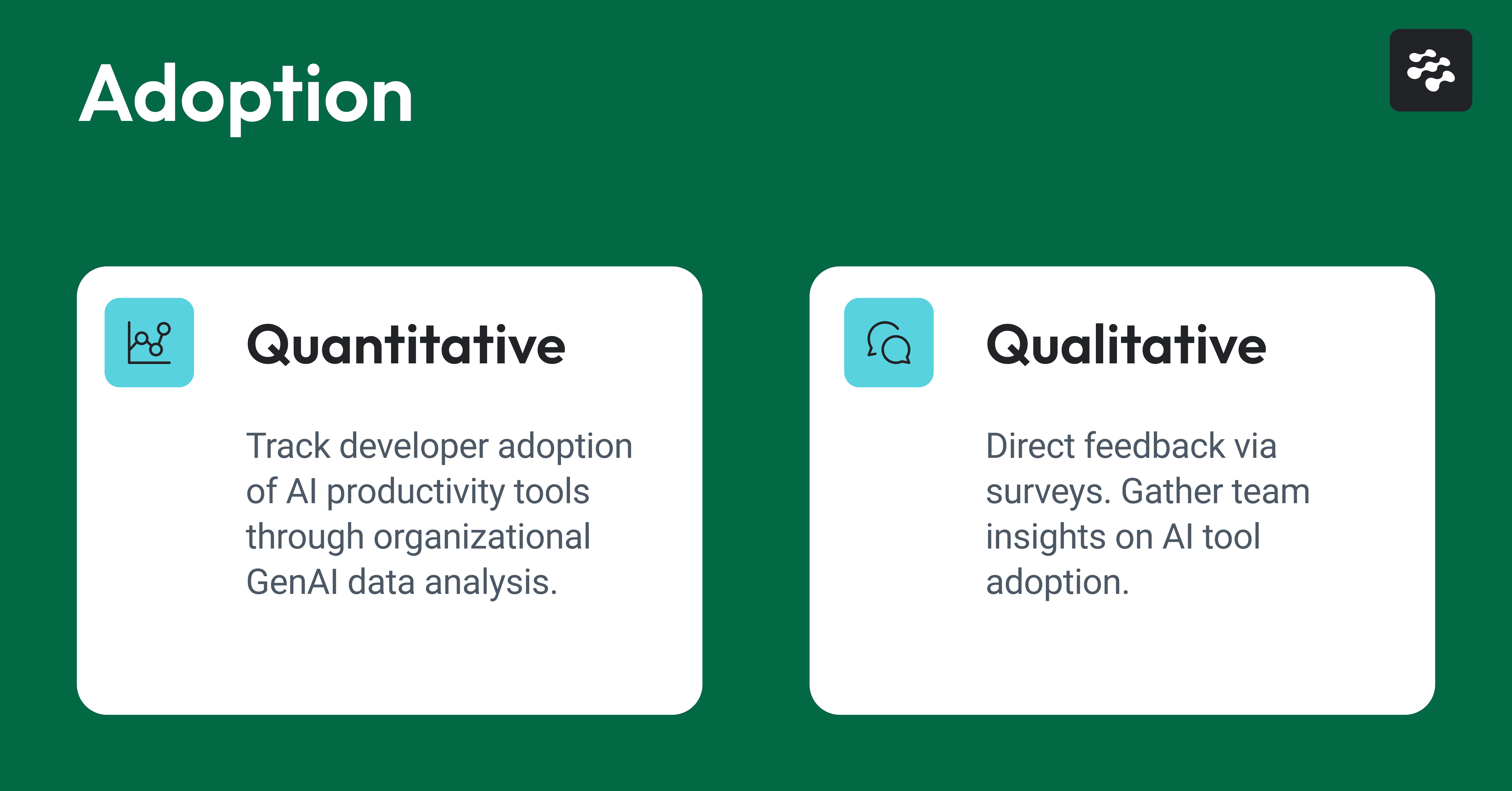Viewport: 1512px width, 791px height.
Task: Select the 'Direct feedback via' text line
Action: click(x=1131, y=446)
